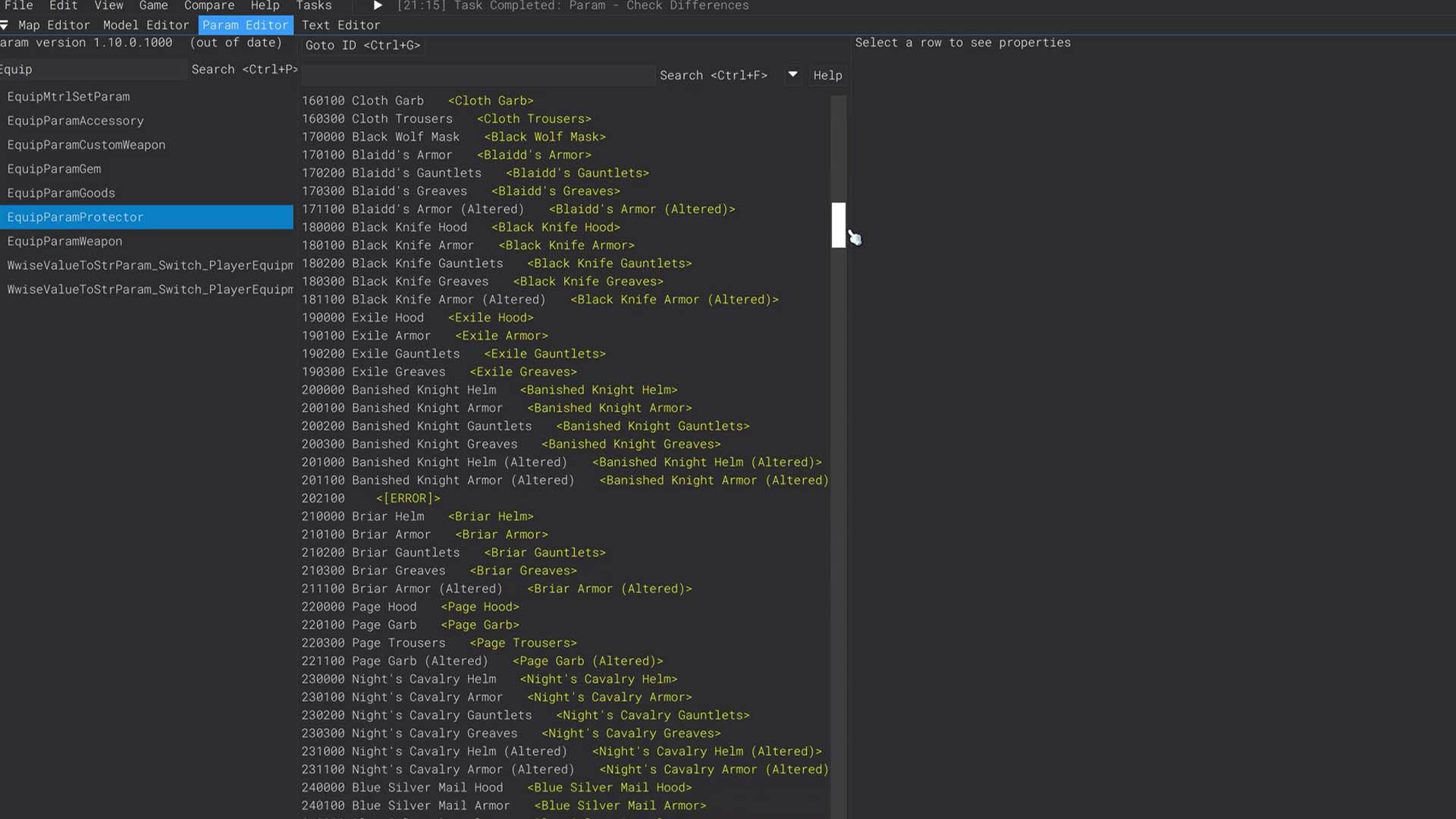Open the Game menu

coord(153,6)
